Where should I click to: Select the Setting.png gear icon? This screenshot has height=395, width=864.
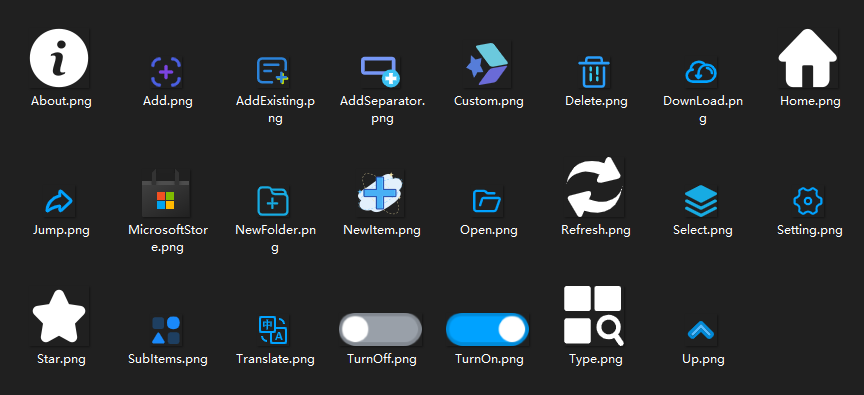pyautogui.click(x=808, y=201)
